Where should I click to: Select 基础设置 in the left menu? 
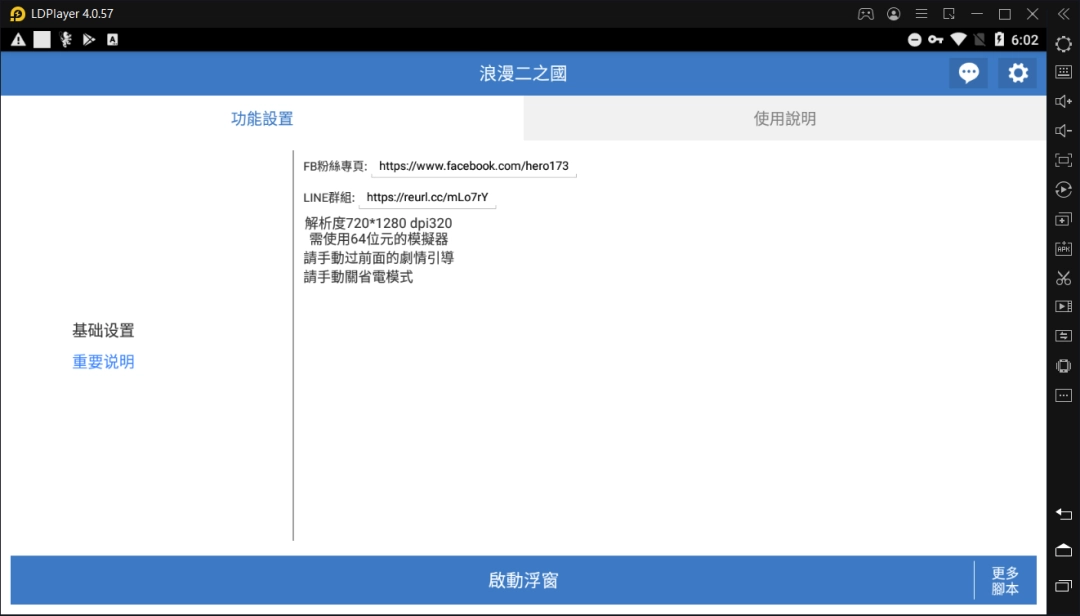(x=103, y=331)
